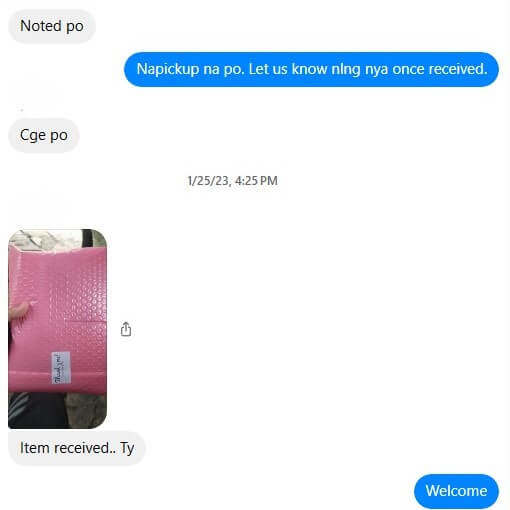This screenshot has width=510, height=510.
Task: Select the "Napickup na po" blue message
Action: tap(311, 69)
